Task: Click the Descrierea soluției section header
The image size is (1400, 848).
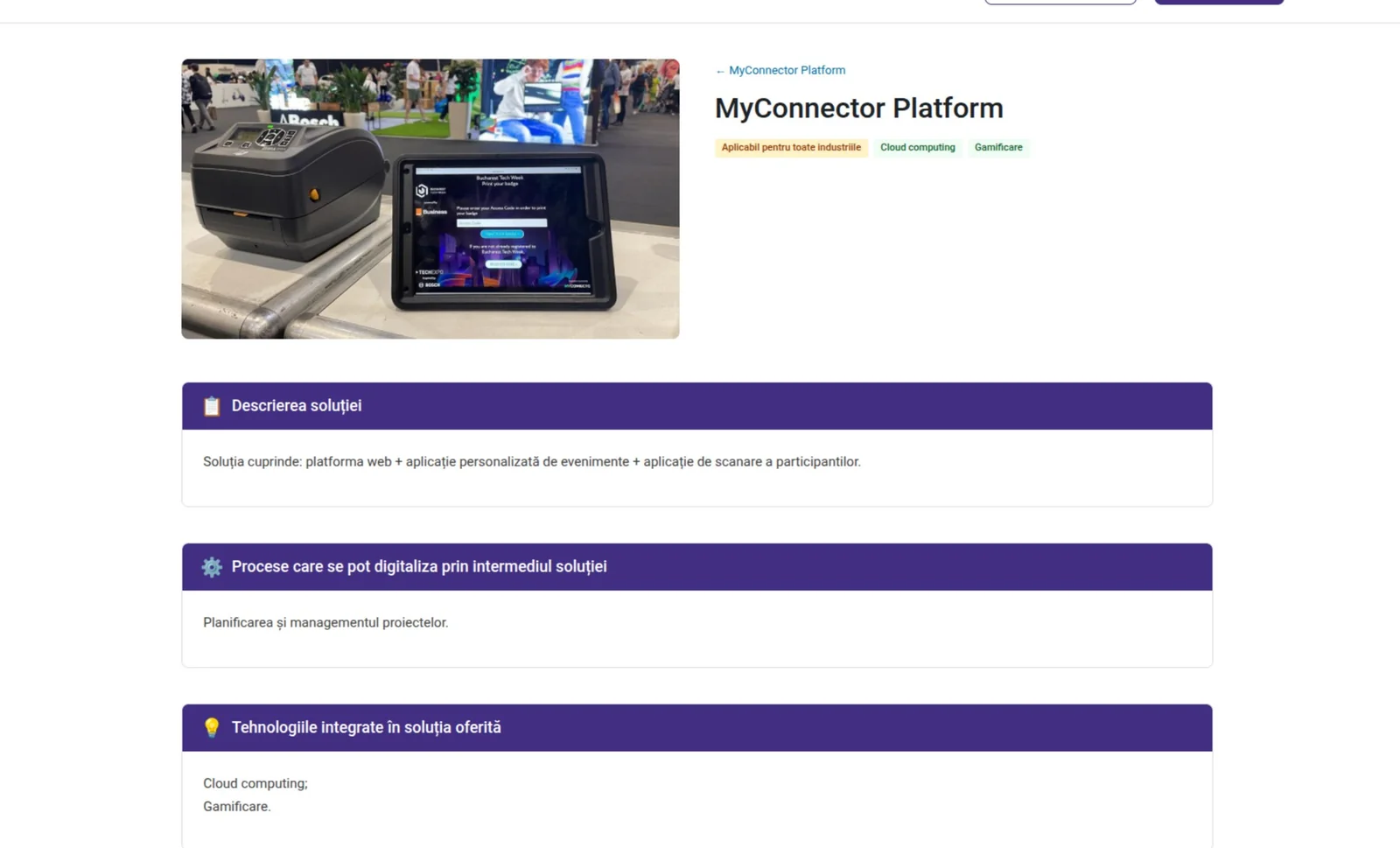Action: click(697, 406)
